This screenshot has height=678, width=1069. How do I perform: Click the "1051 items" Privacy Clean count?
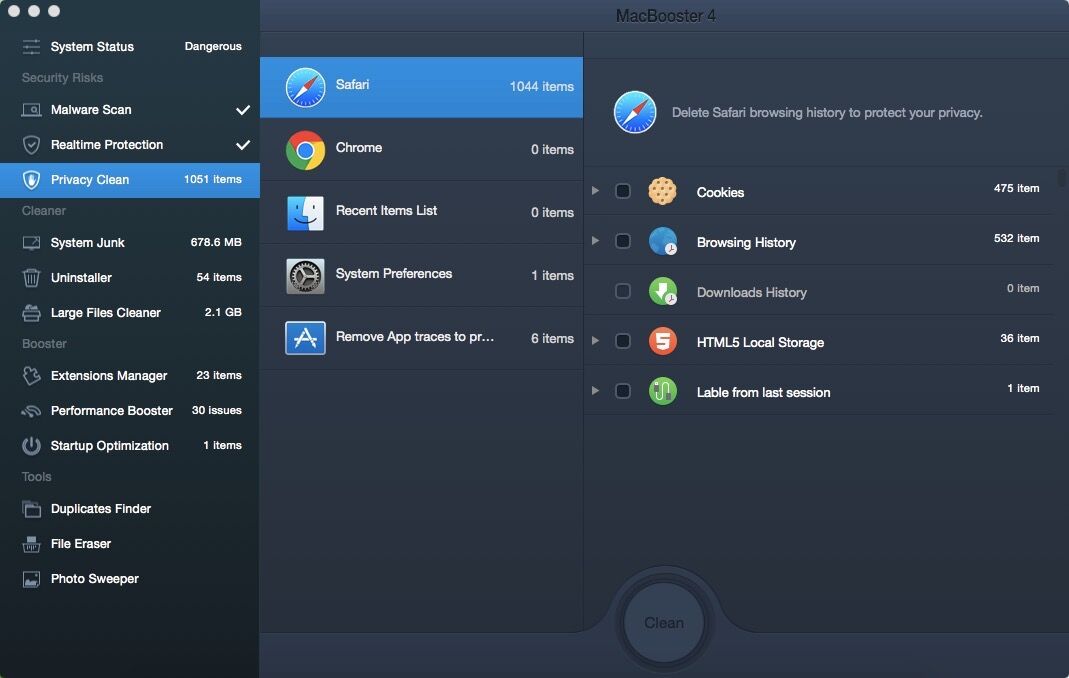pyautogui.click(x=213, y=179)
